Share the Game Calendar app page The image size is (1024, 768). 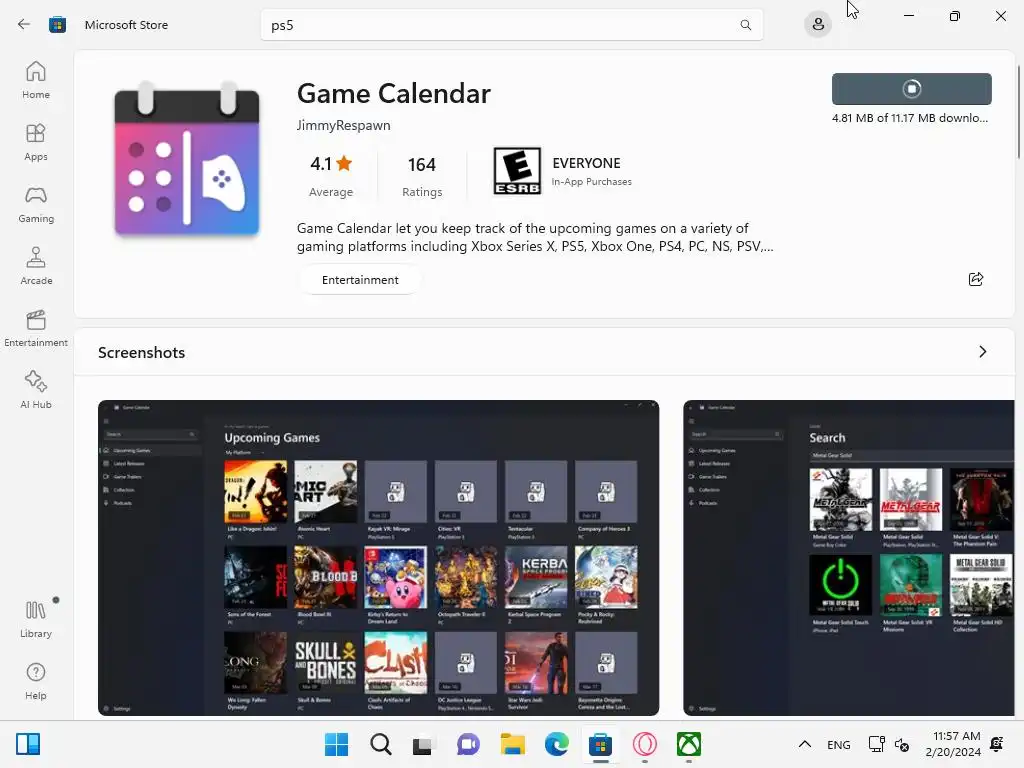coord(976,280)
